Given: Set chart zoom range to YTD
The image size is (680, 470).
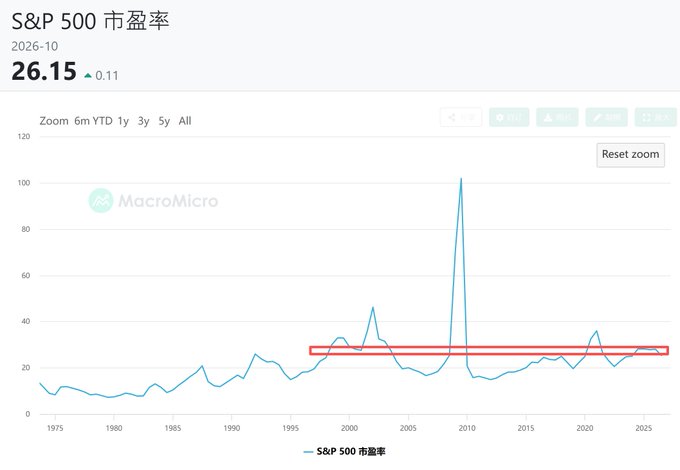Looking at the screenshot, I should (x=102, y=121).
